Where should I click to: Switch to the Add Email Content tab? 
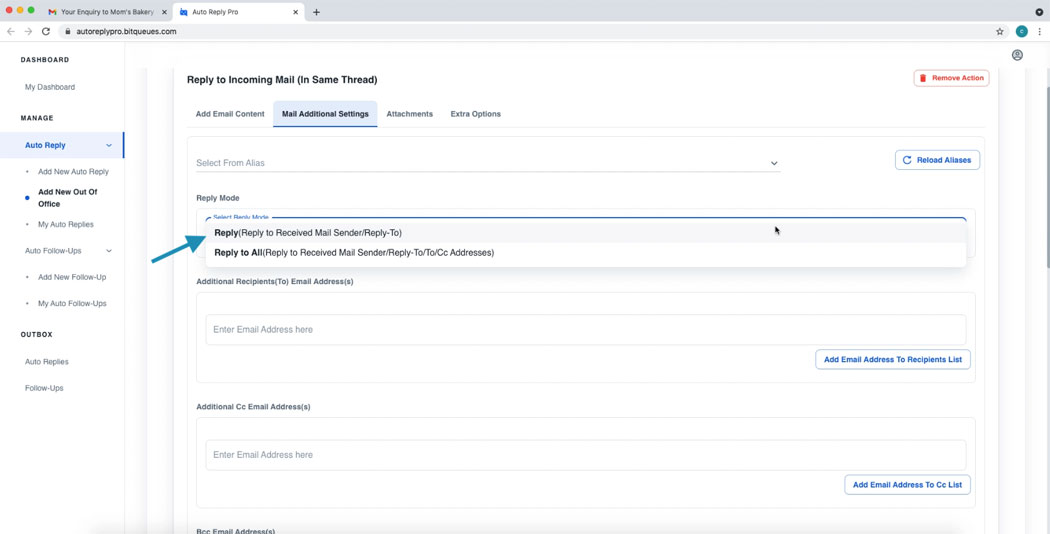point(230,114)
